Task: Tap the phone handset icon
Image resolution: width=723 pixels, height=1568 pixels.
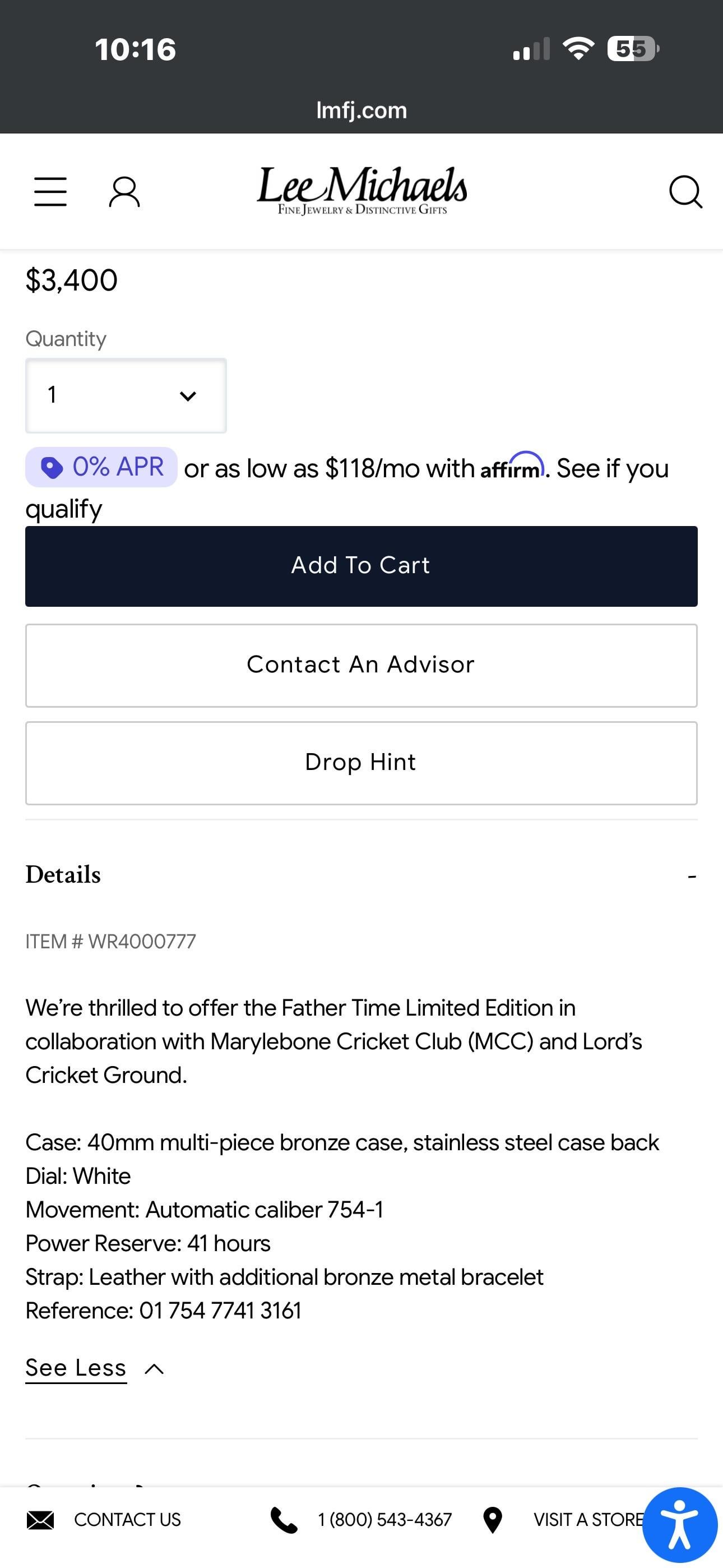Action: [284, 1520]
